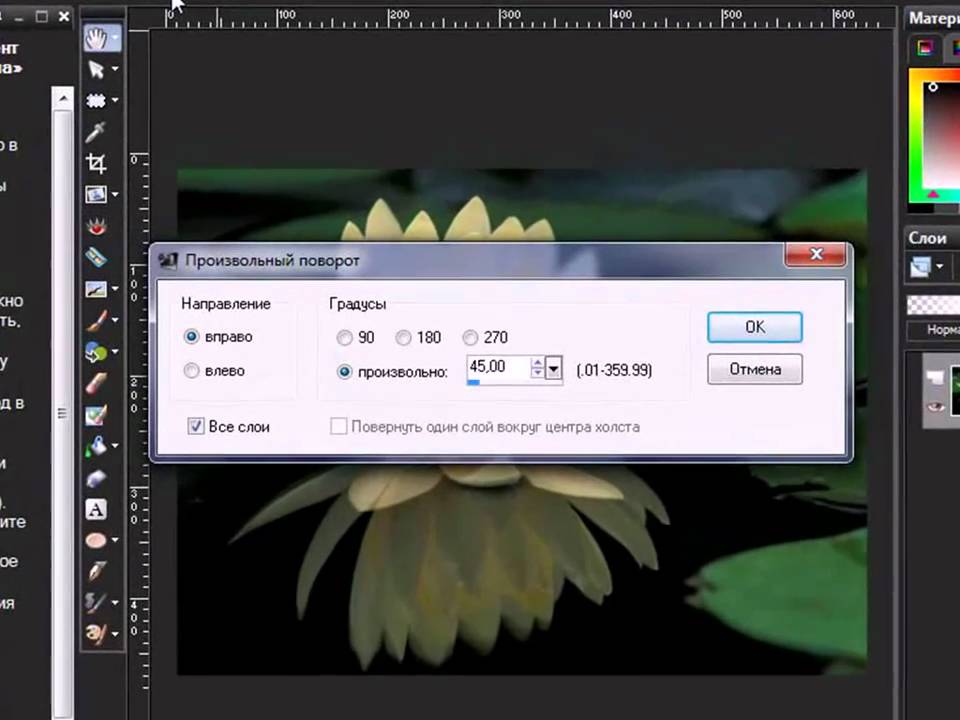
Task: Open the Норма blend mode dropdown
Action: tap(934, 330)
